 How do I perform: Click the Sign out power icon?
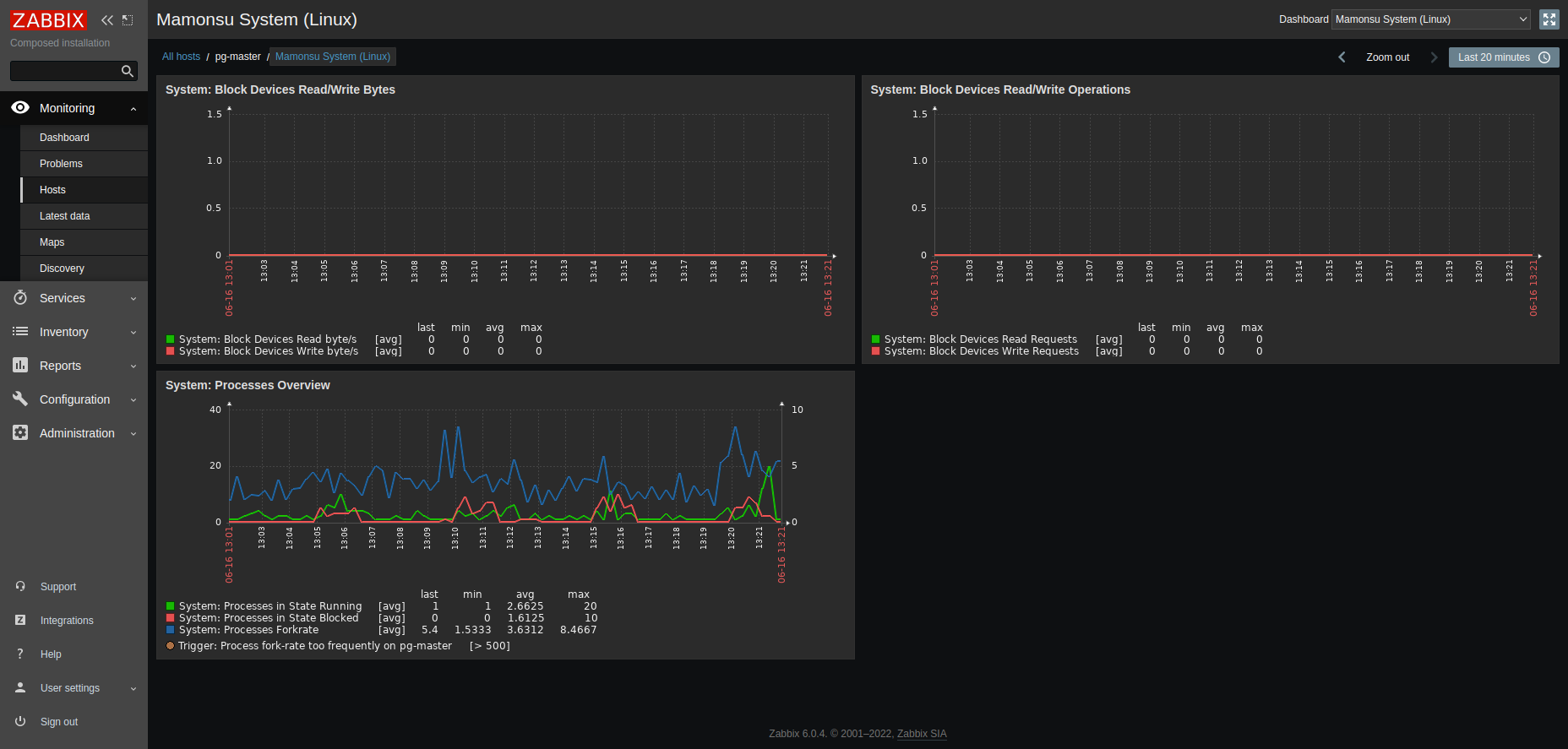(x=20, y=721)
